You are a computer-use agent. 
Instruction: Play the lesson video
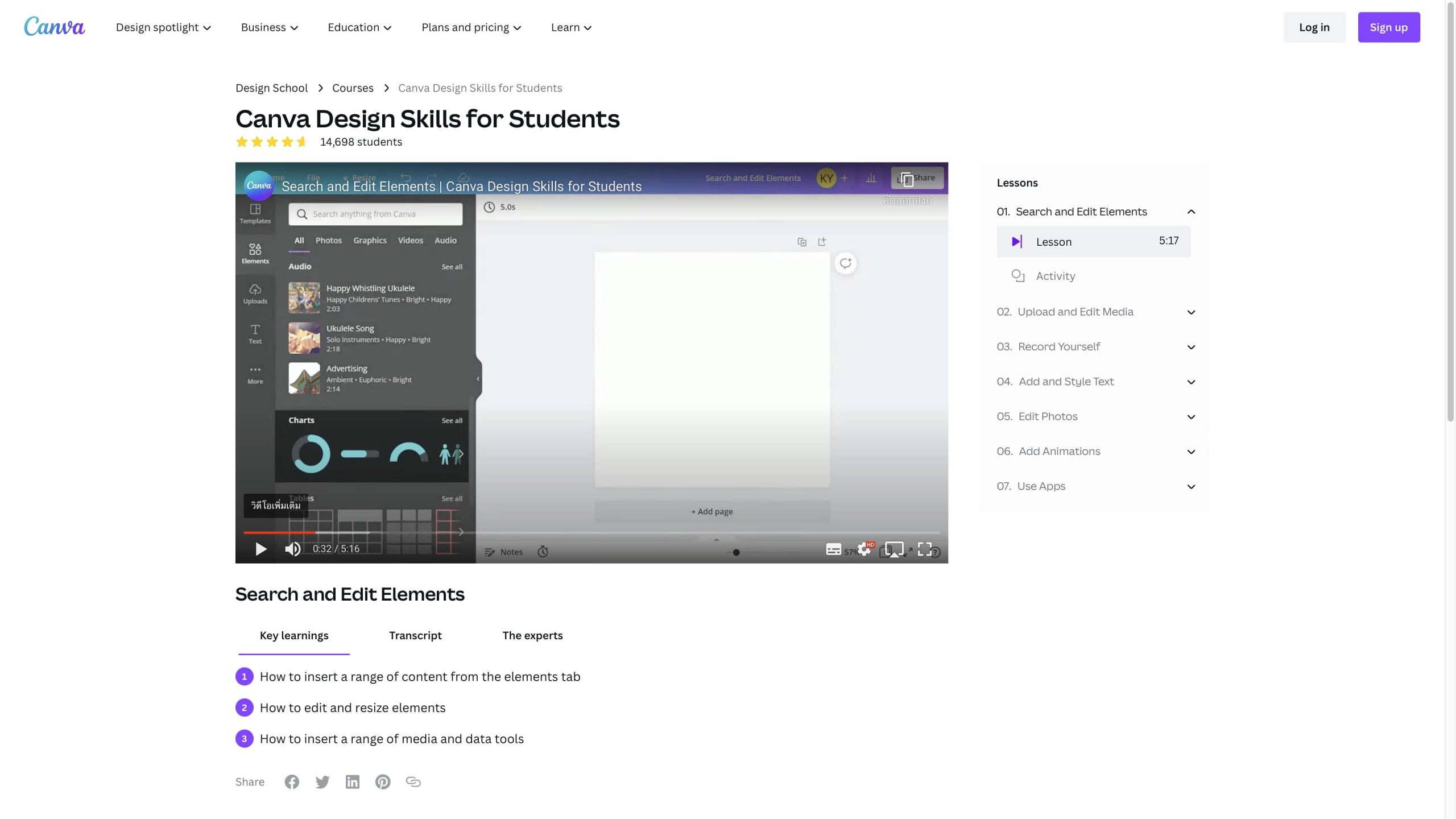click(260, 549)
